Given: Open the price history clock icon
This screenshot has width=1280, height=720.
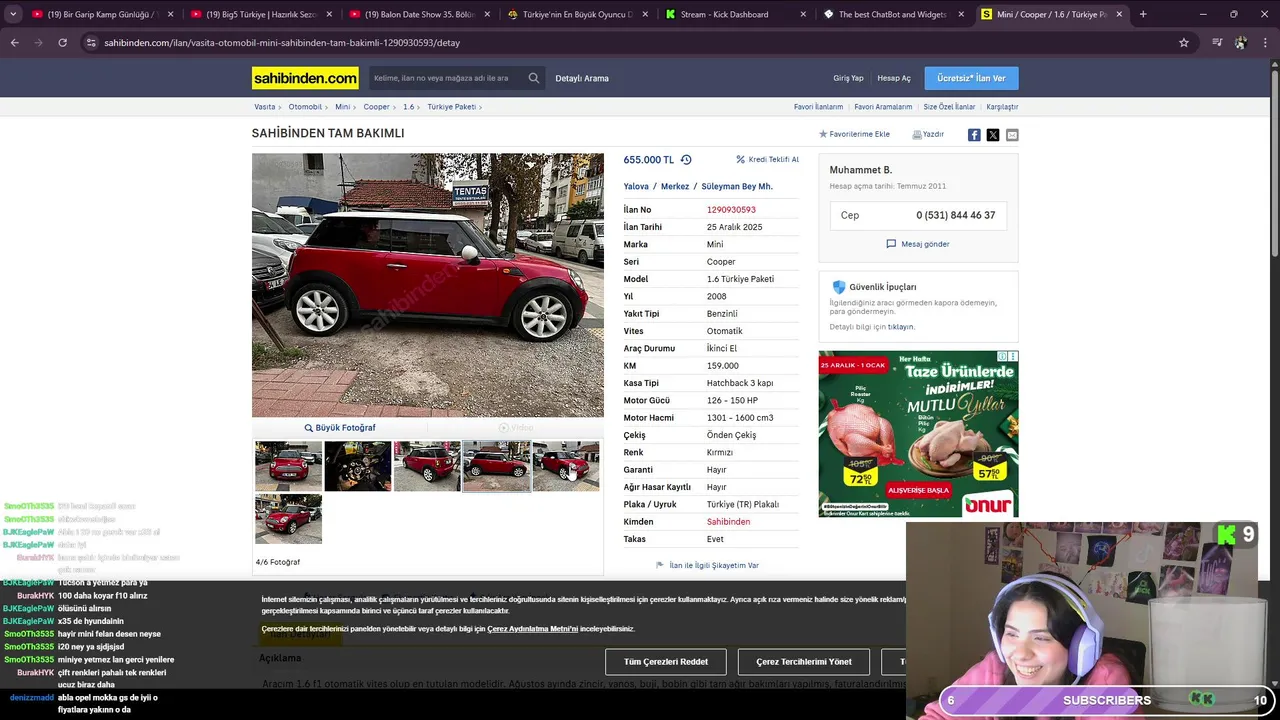Looking at the screenshot, I should (x=686, y=160).
